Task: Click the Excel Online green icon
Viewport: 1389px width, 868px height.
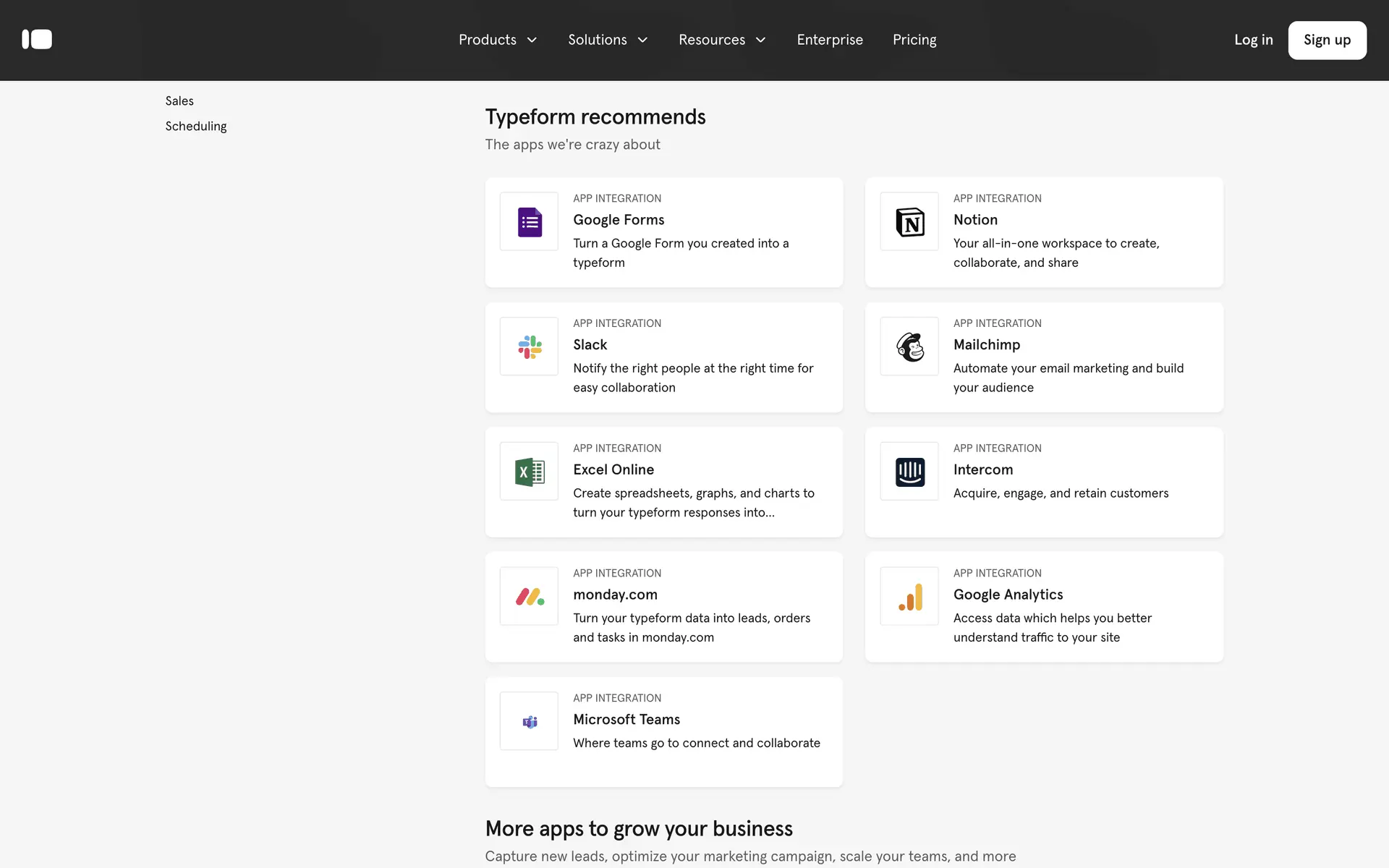Action: (x=529, y=472)
